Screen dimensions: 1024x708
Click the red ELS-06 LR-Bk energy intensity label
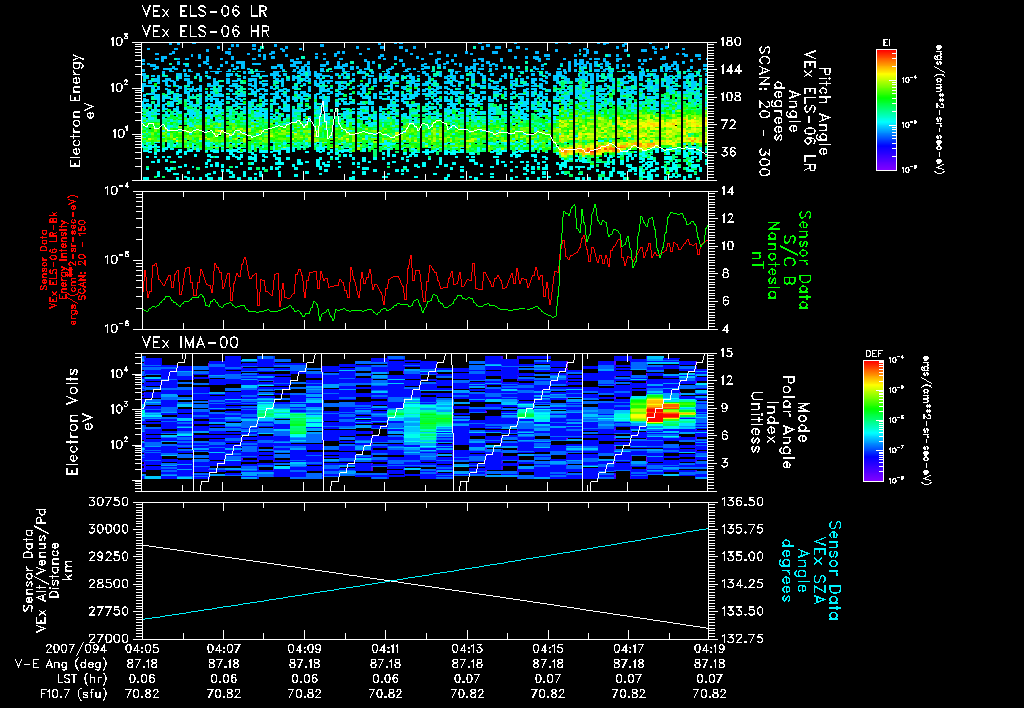(63, 260)
